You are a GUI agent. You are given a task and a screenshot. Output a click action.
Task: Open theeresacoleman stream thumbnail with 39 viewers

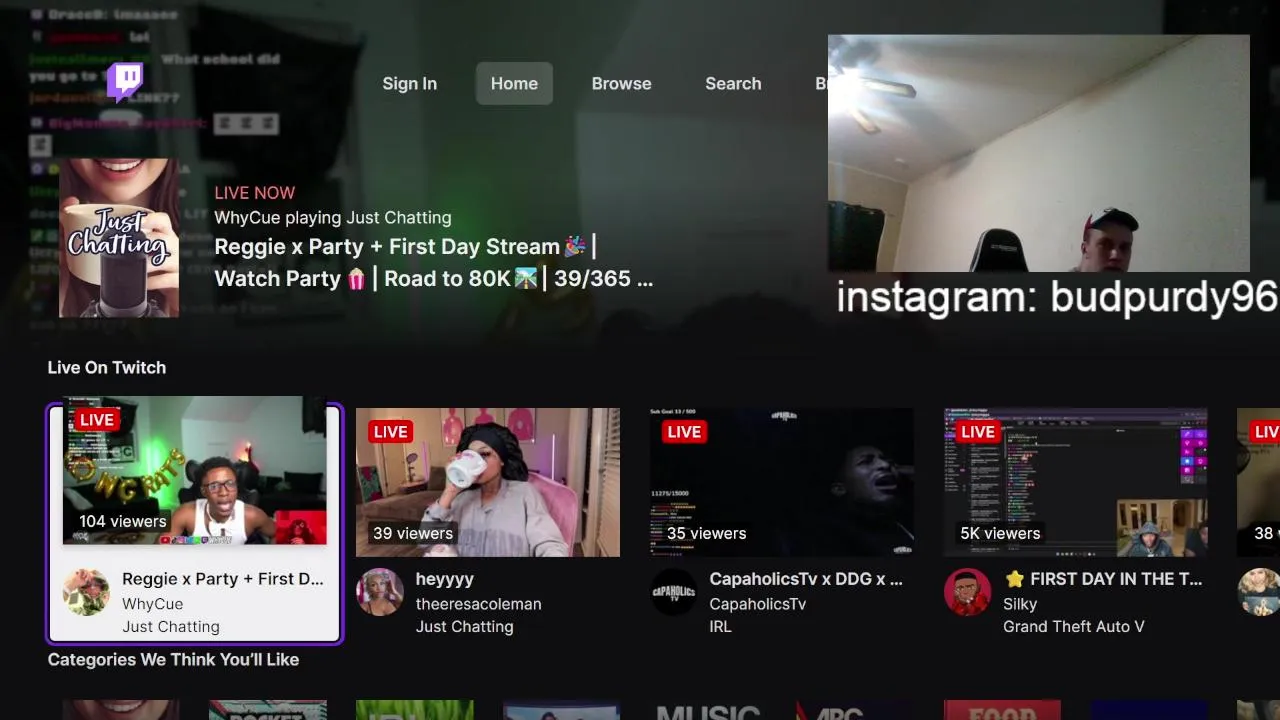(488, 482)
